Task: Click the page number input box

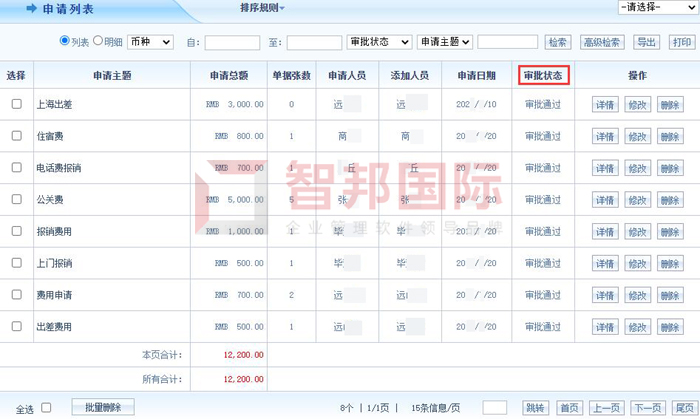Action: point(495,407)
